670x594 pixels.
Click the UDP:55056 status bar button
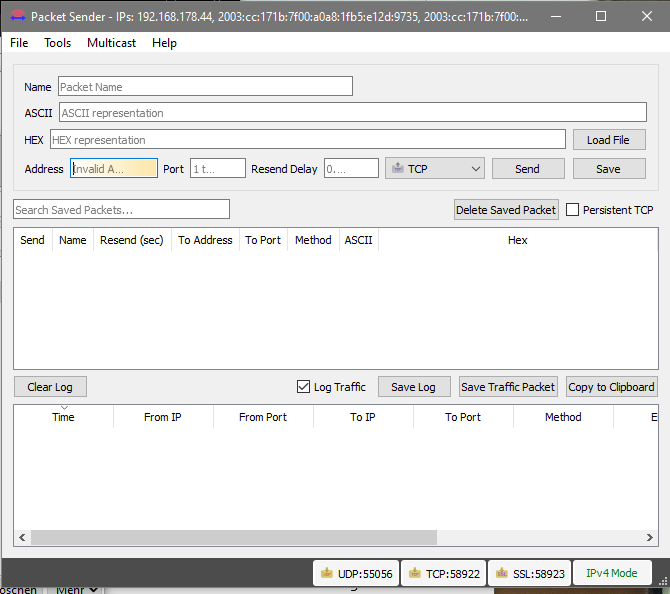point(356,573)
